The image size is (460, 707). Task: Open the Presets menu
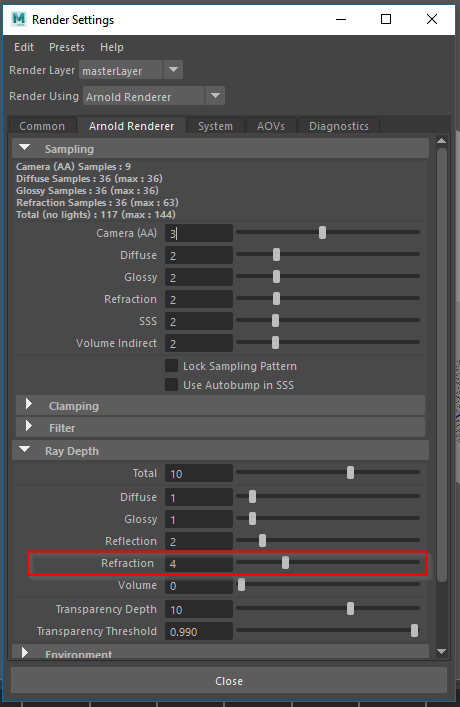[x=67, y=47]
